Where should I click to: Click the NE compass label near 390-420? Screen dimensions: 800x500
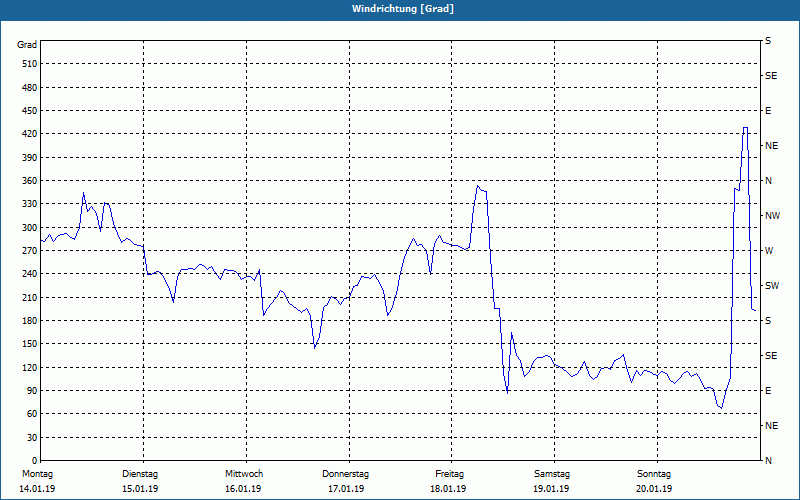(771, 146)
